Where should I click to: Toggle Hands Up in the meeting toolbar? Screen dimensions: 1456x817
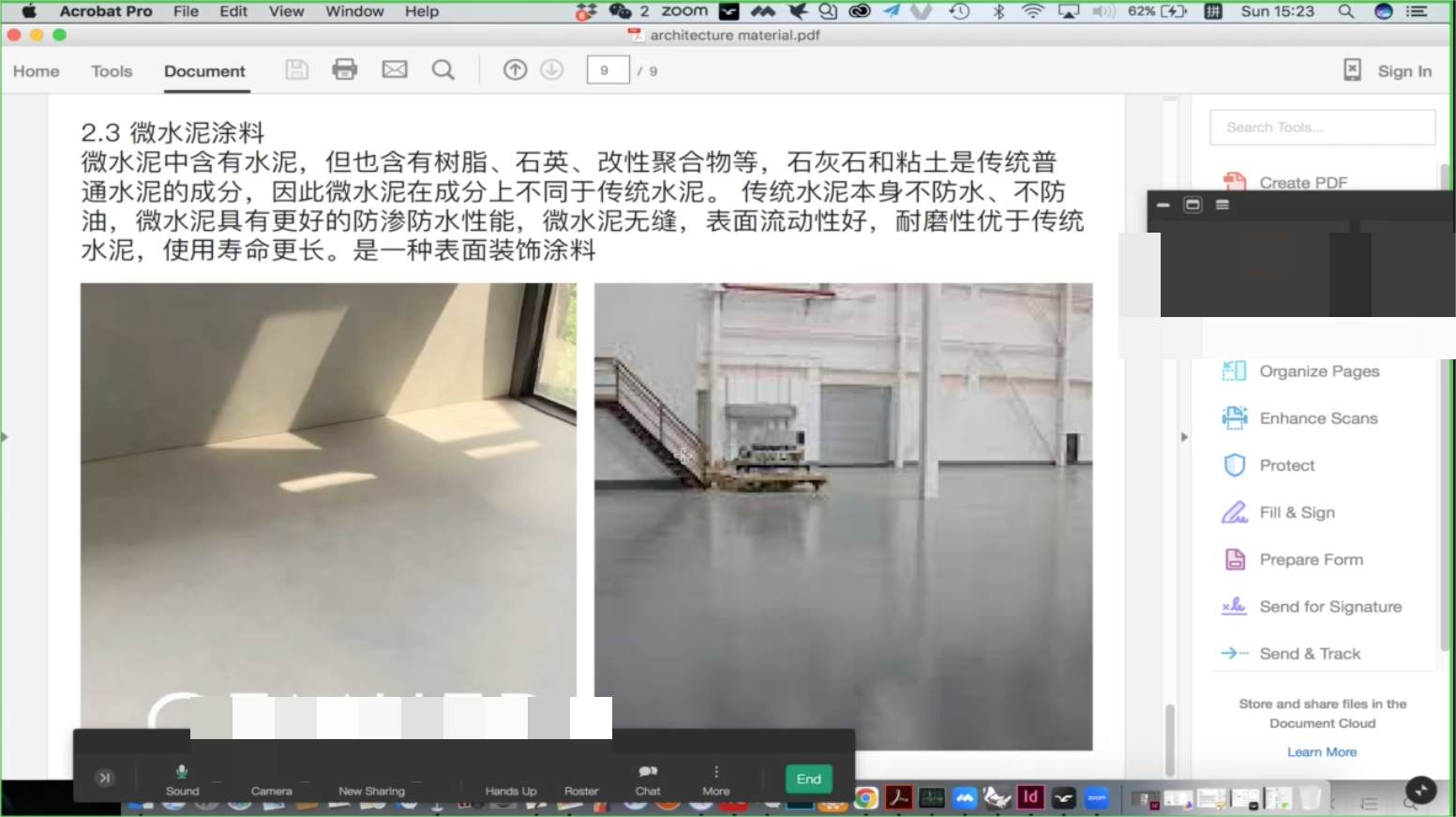coord(511,780)
